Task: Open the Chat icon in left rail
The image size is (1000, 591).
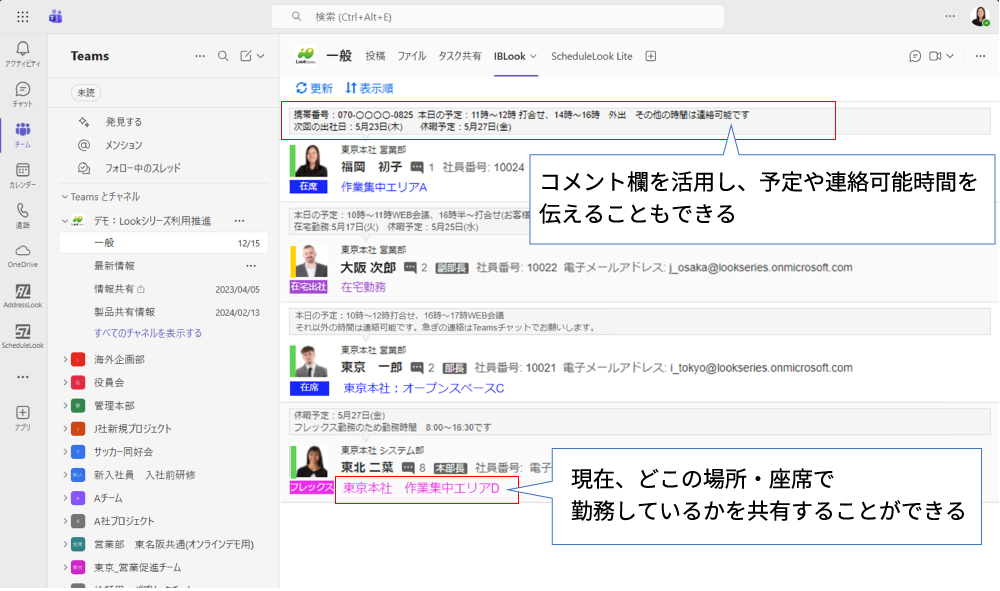Action: point(22,94)
